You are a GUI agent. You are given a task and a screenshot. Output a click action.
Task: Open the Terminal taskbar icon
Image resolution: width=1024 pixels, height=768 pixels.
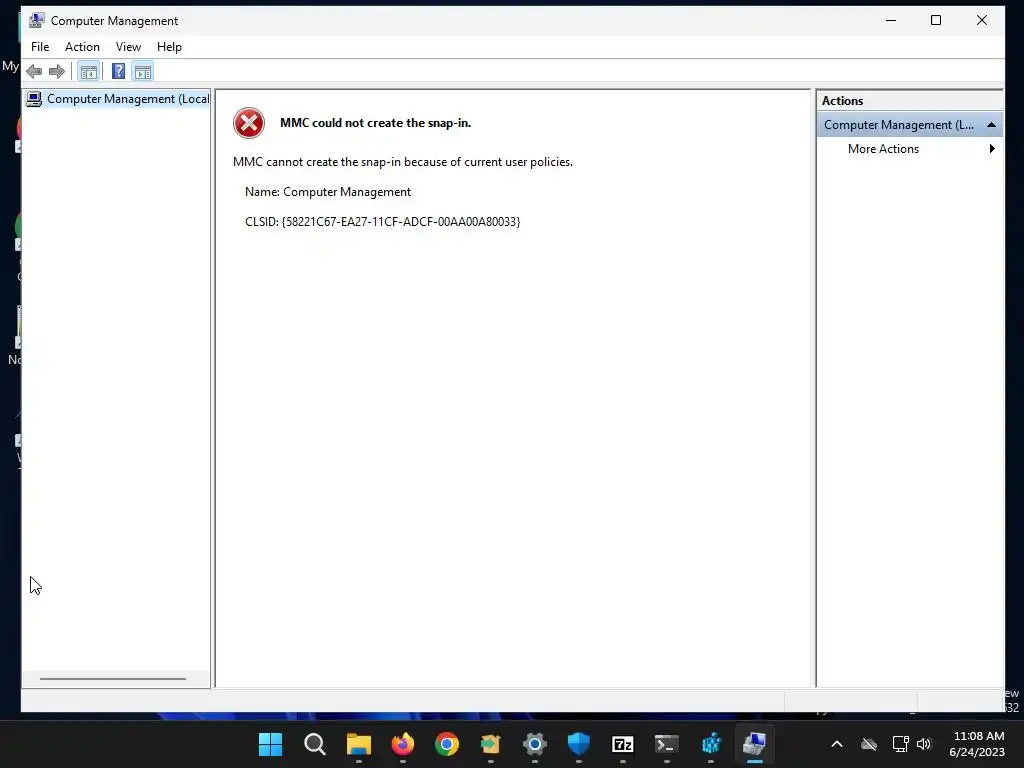click(x=667, y=744)
